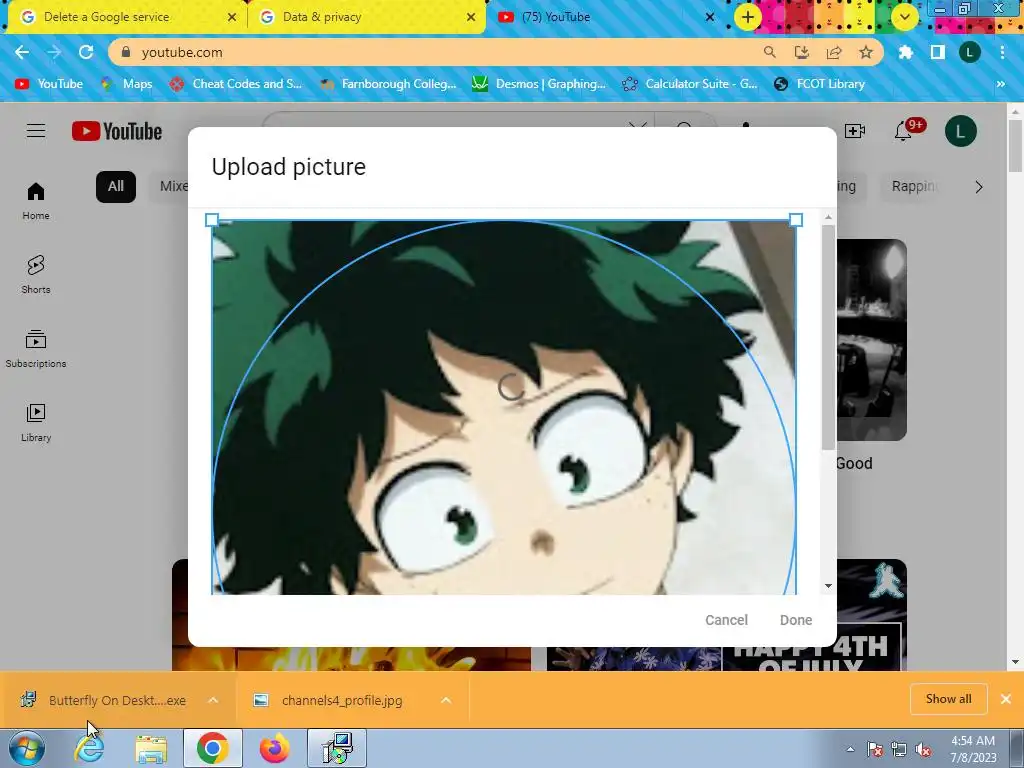Open the YouTube account avatar
This screenshot has height=768, width=1024.
(x=961, y=131)
